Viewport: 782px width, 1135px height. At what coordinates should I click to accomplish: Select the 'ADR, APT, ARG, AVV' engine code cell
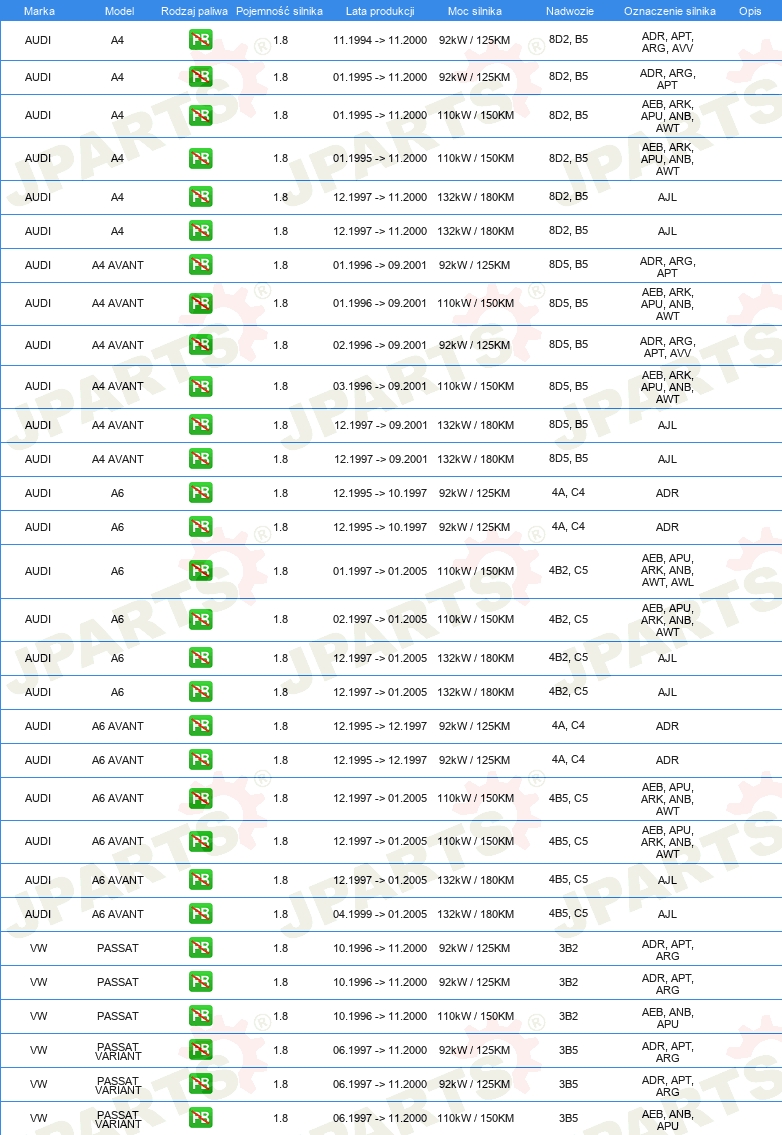tap(668, 42)
